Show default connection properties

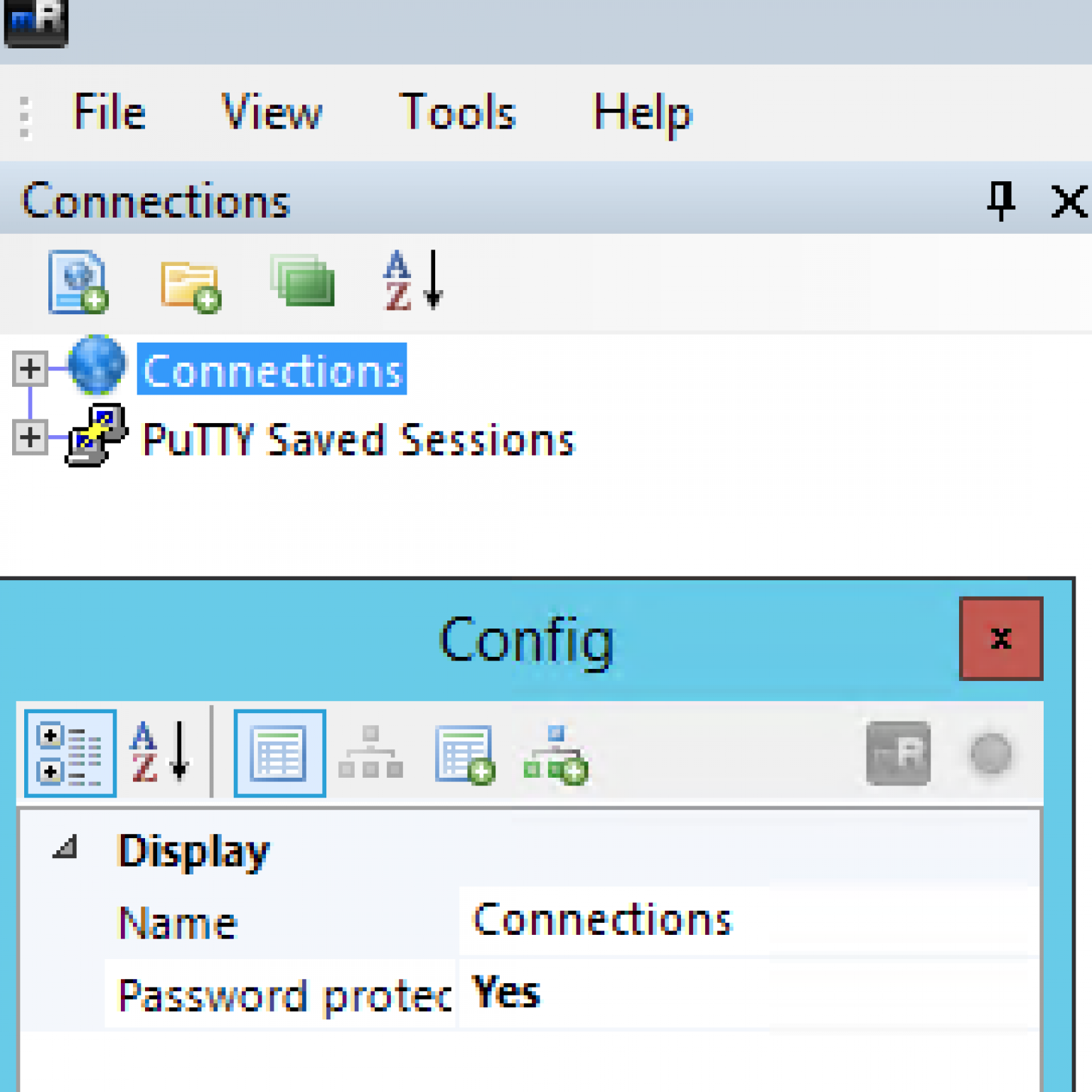tap(464, 752)
